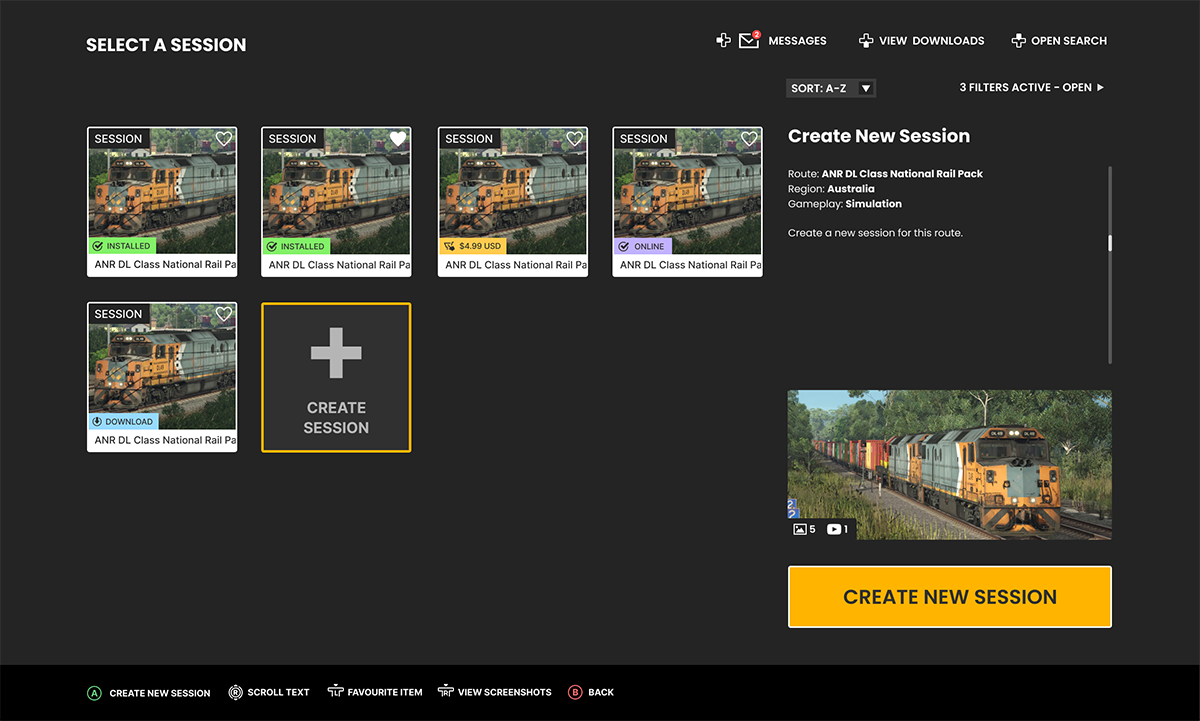The height and width of the screenshot is (721, 1200).
Task: Click the video count play icon
Action: click(x=834, y=529)
